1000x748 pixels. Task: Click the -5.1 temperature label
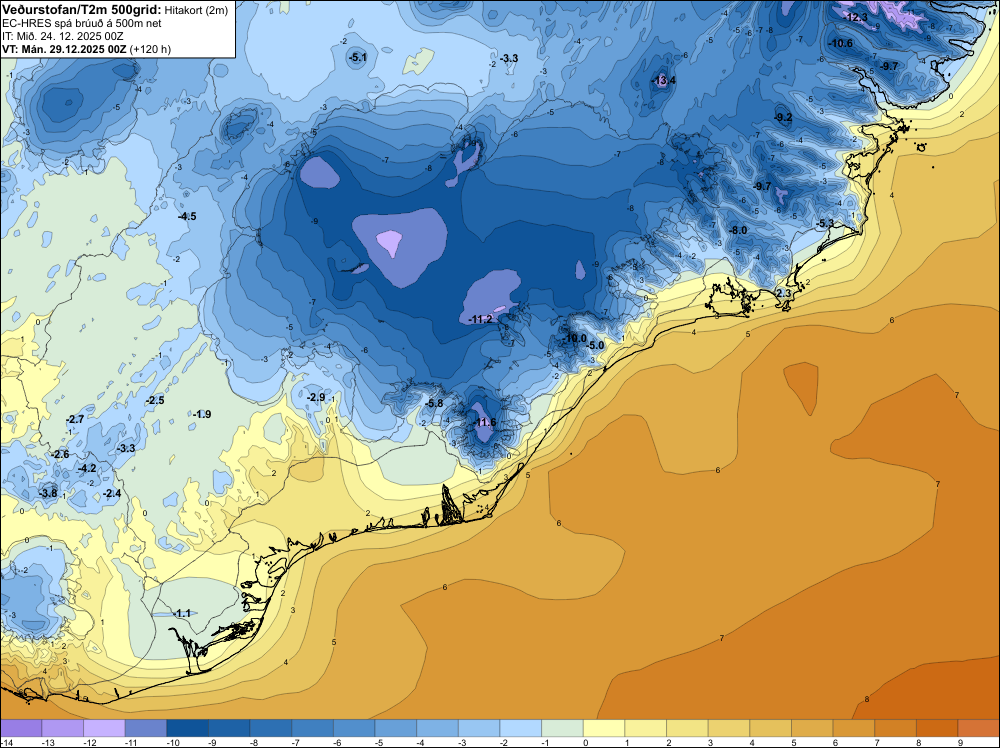point(358,57)
